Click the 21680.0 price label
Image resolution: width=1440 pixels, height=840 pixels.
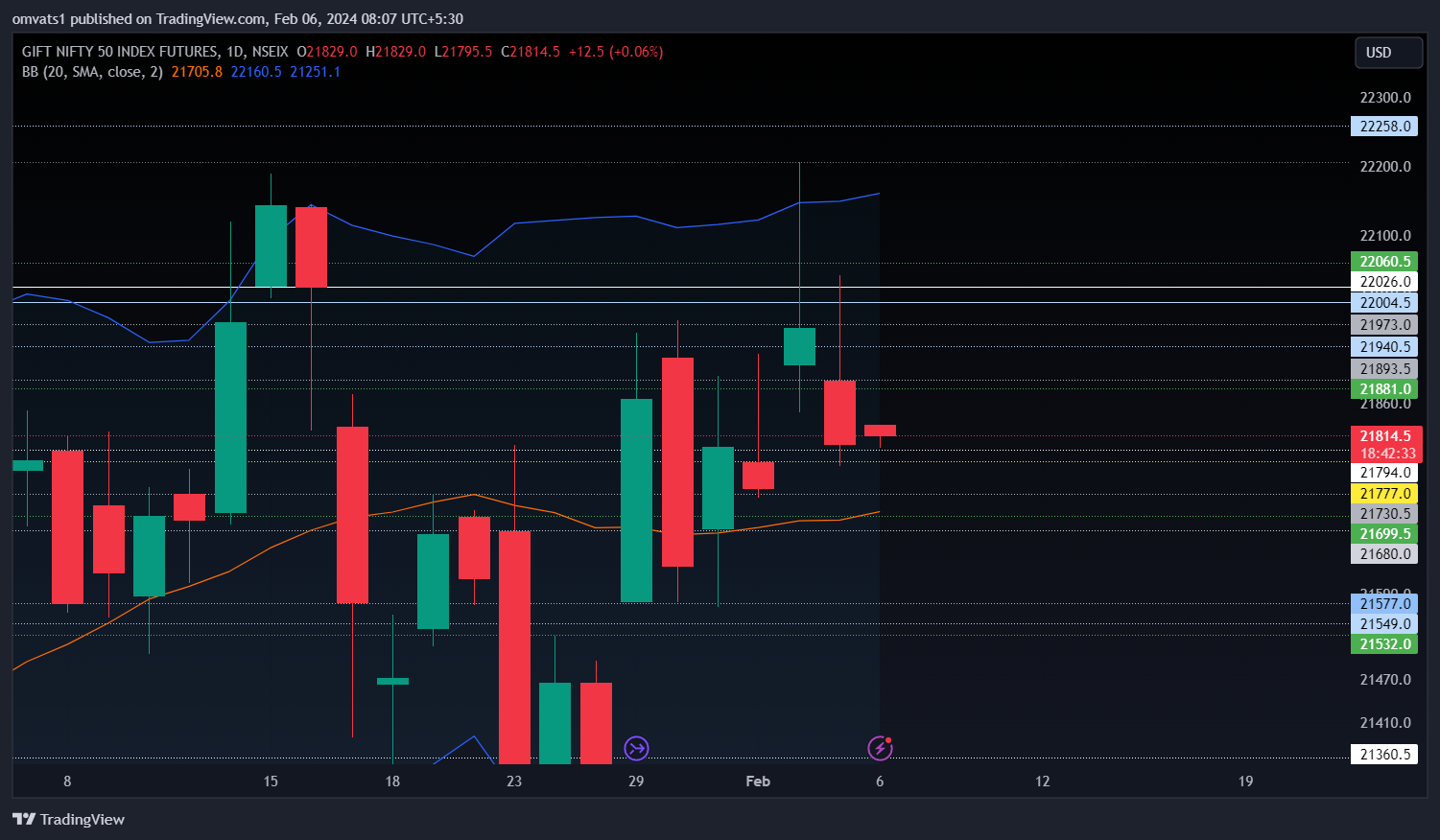point(1383,554)
